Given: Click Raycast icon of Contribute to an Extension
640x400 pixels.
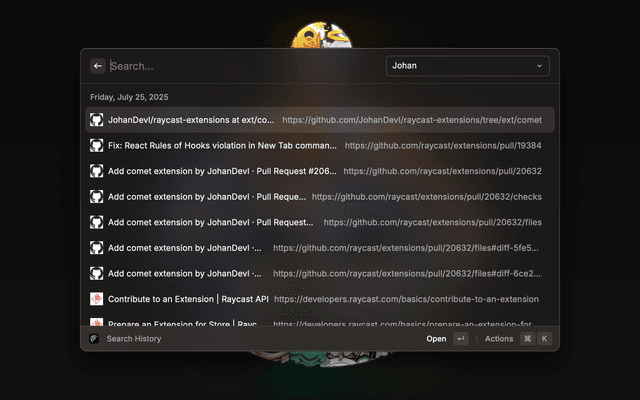Looking at the screenshot, I should 97,299.
